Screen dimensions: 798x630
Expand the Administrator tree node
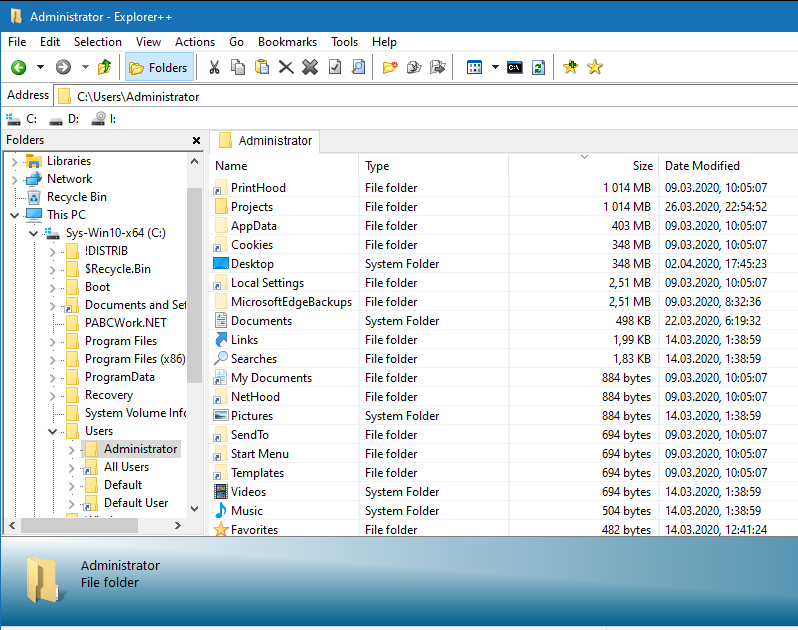click(x=71, y=450)
